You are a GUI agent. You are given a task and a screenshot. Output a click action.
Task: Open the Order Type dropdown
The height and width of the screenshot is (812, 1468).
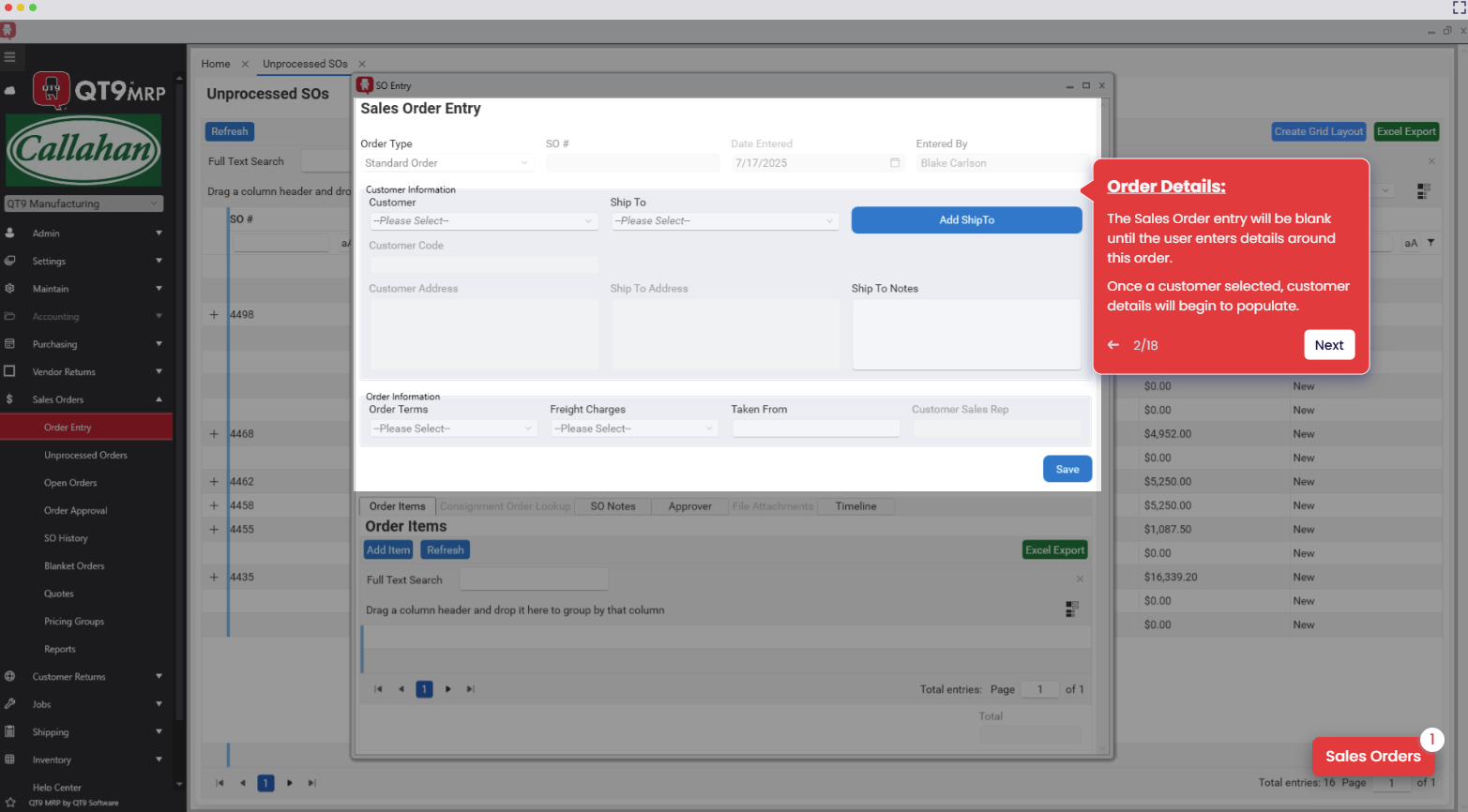pyautogui.click(x=446, y=163)
